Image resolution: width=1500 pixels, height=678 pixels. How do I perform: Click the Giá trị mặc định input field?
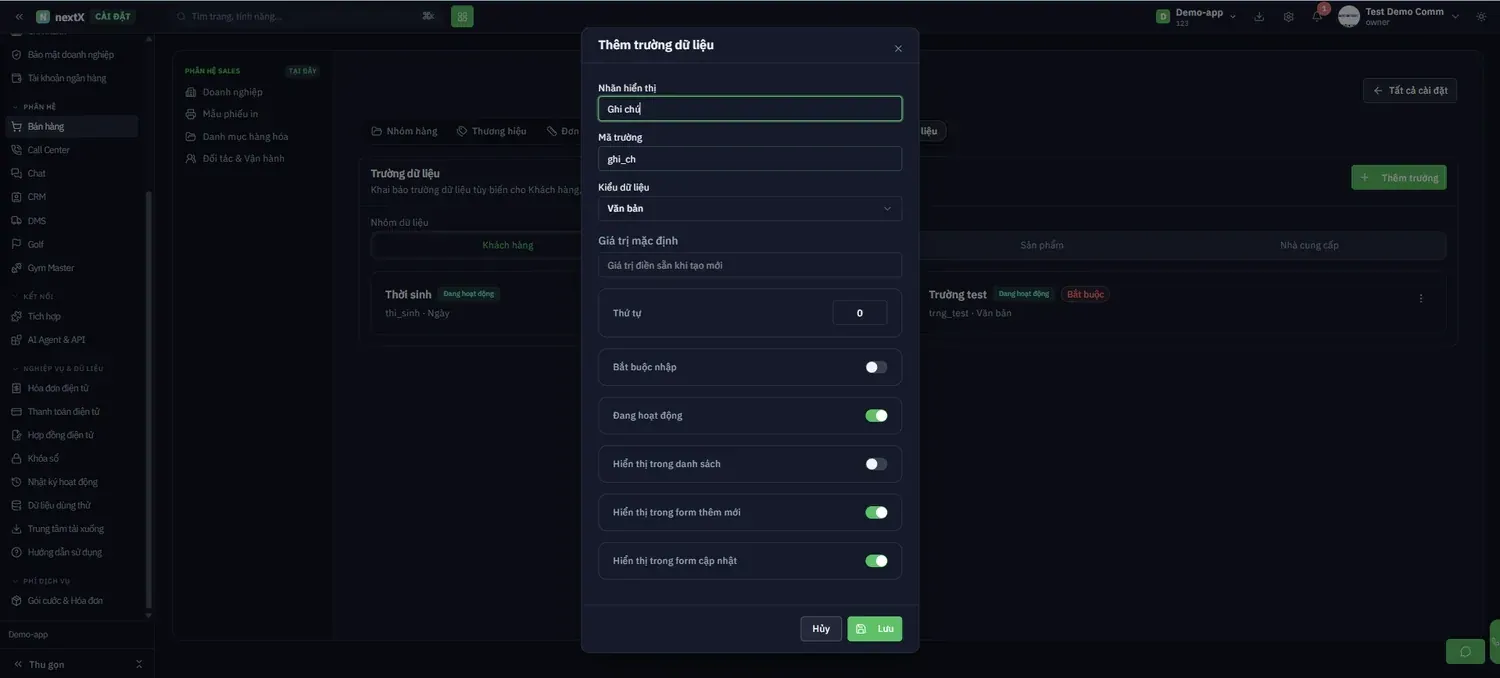[750, 265]
